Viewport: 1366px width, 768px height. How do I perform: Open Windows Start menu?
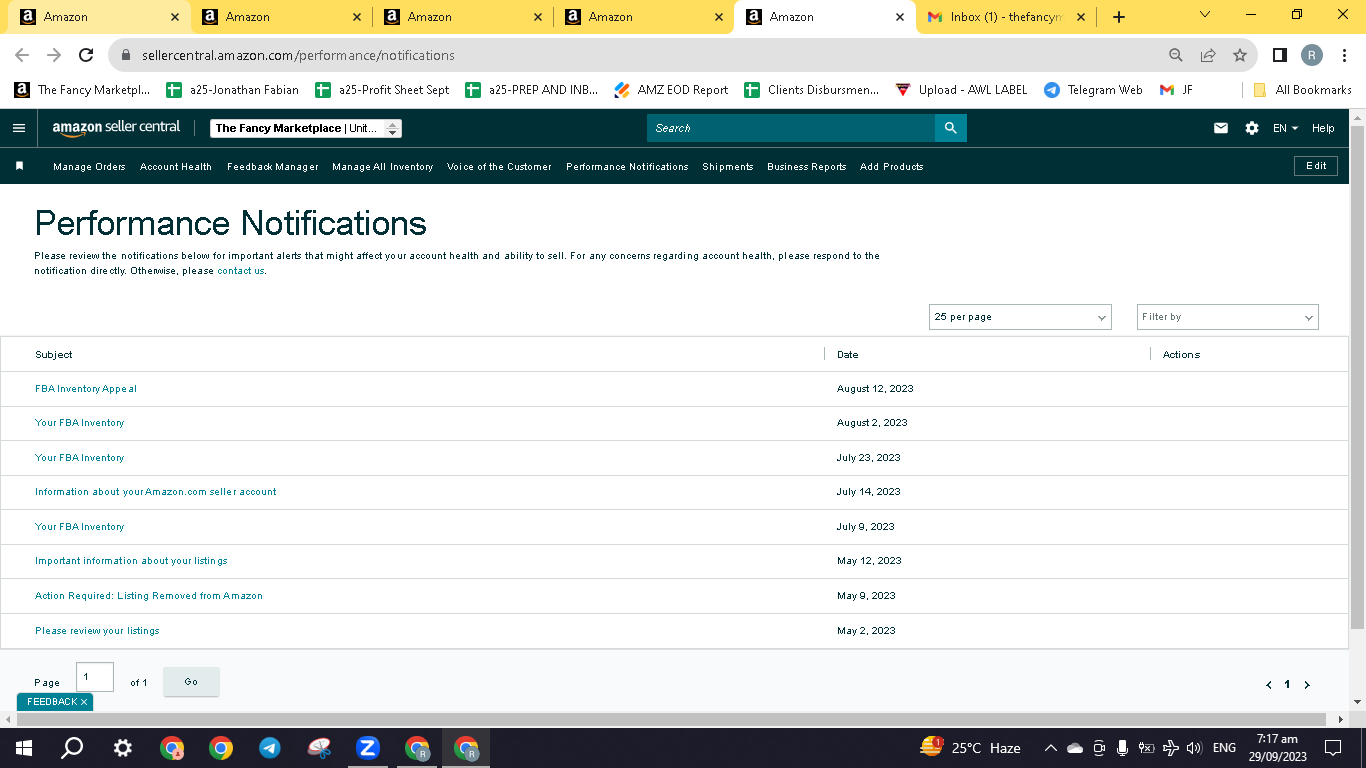coord(24,748)
